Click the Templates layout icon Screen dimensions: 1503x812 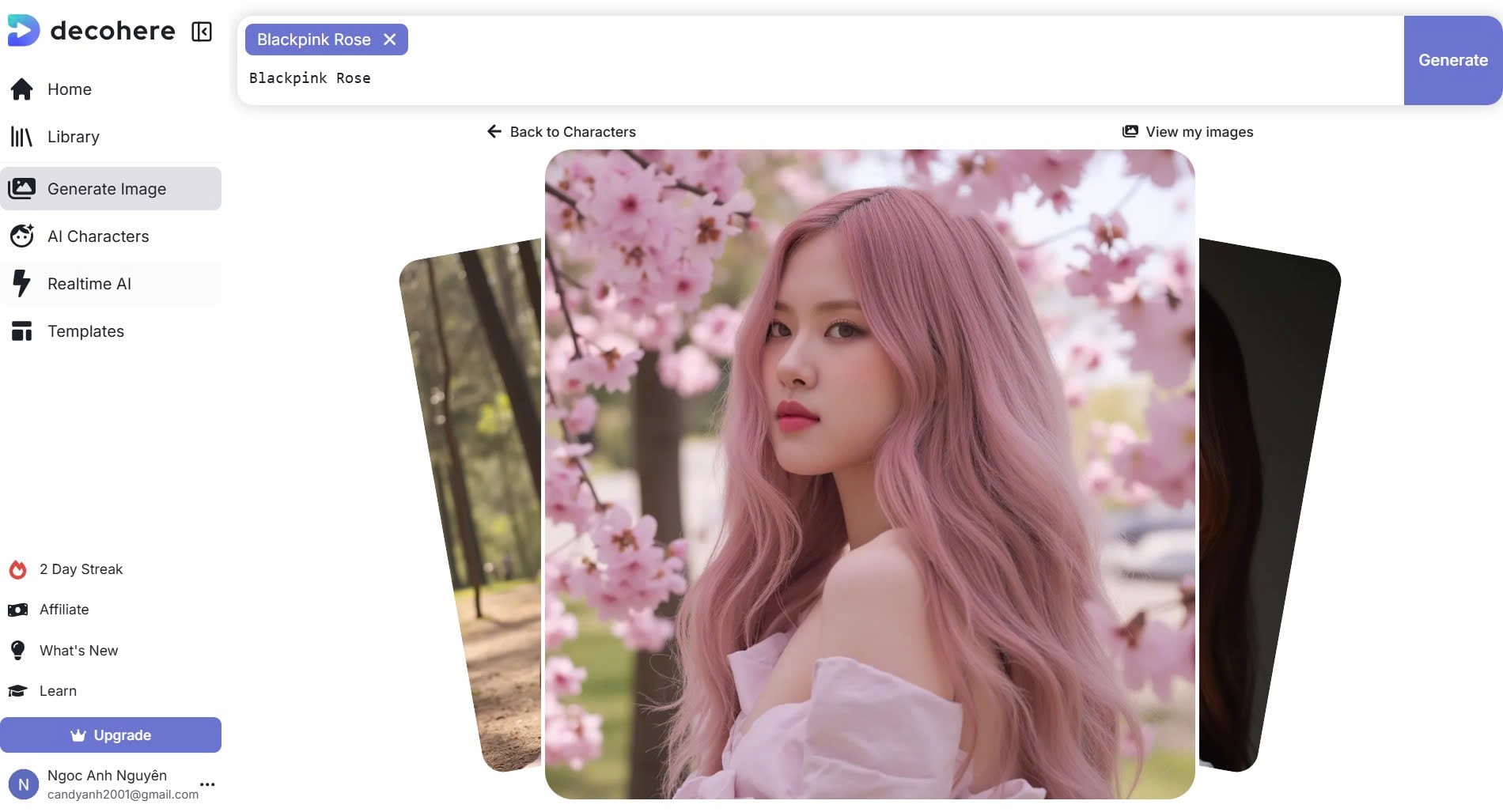[x=22, y=330]
